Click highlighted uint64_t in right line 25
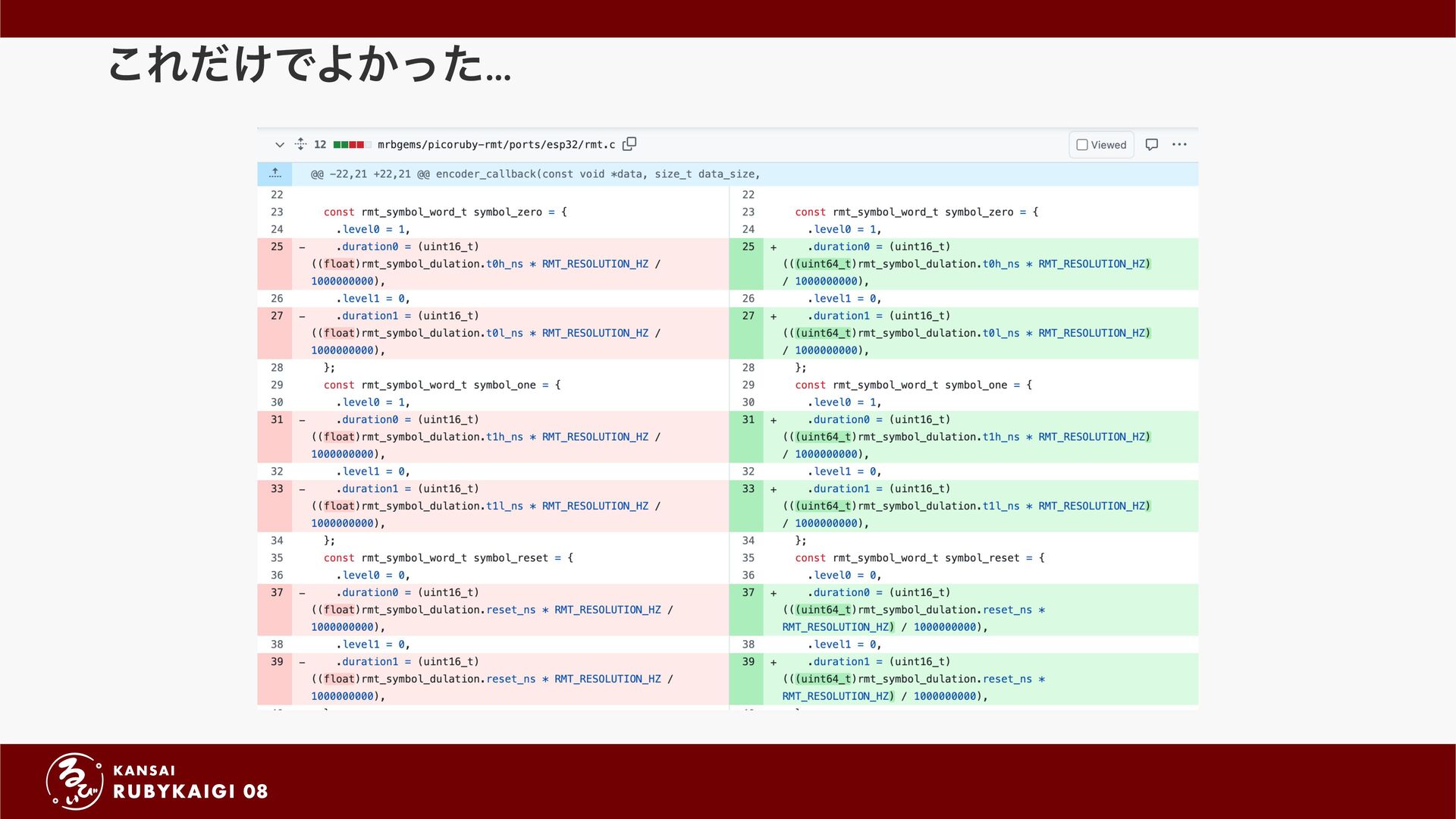 pyautogui.click(x=824, y=264)
